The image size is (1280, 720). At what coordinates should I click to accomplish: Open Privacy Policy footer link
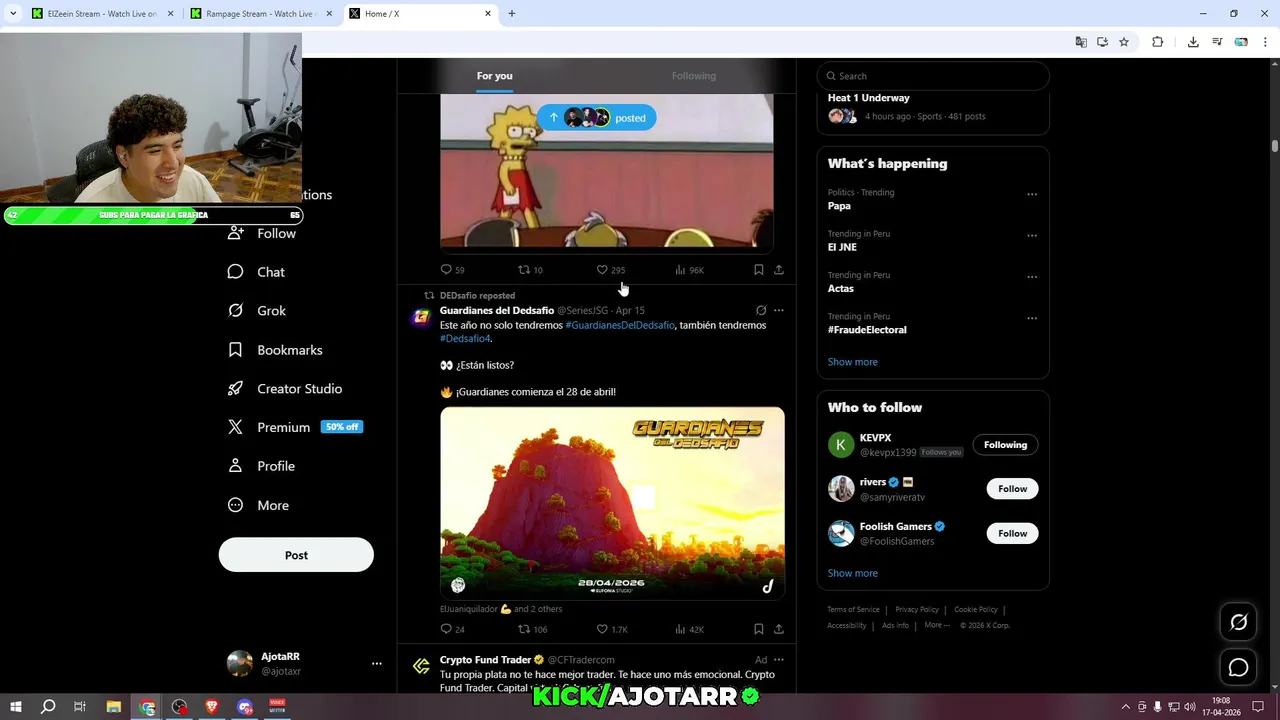point(917,610)
